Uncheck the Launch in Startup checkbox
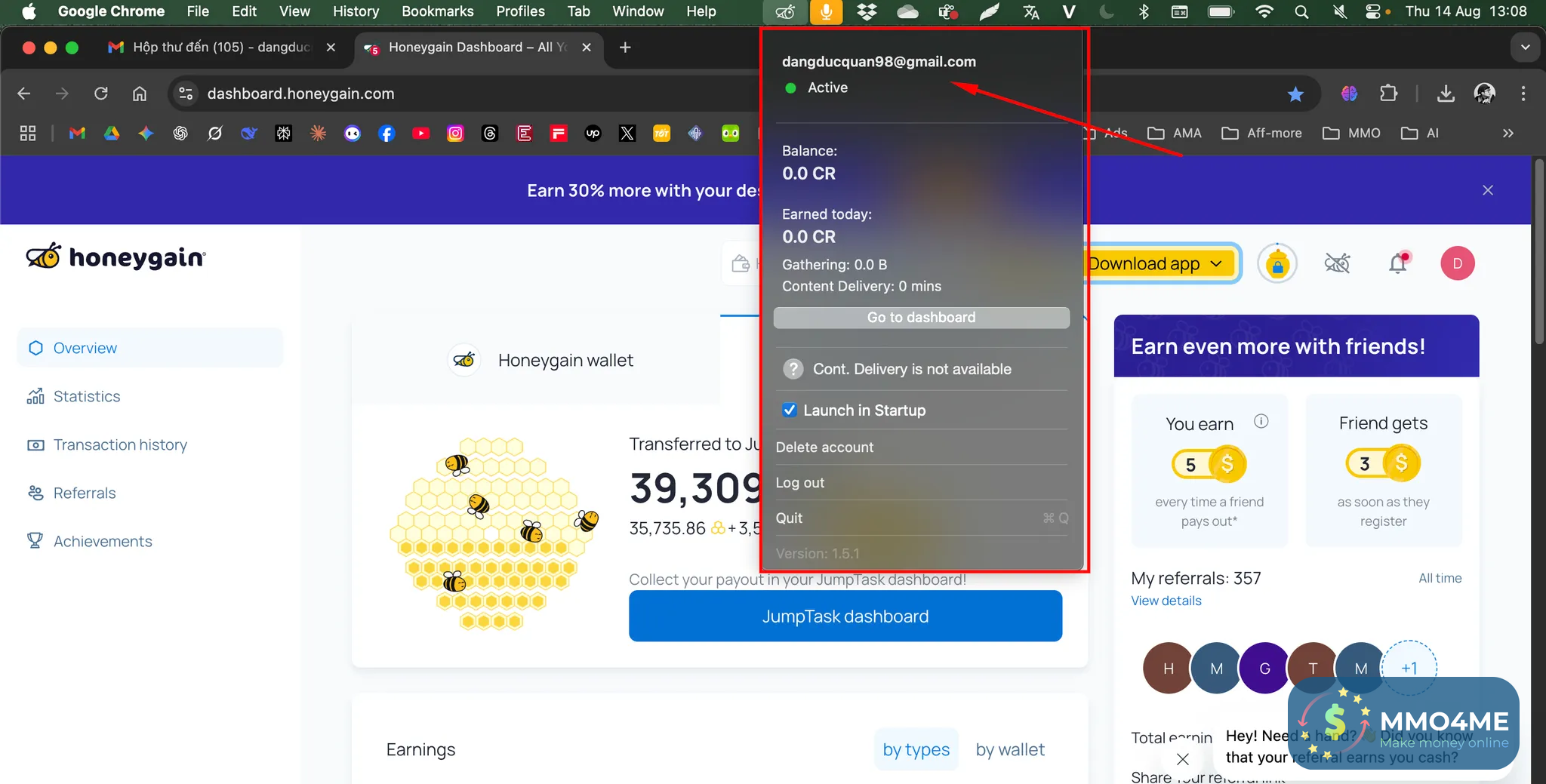The image size is (1546, 784). (790, 410)
